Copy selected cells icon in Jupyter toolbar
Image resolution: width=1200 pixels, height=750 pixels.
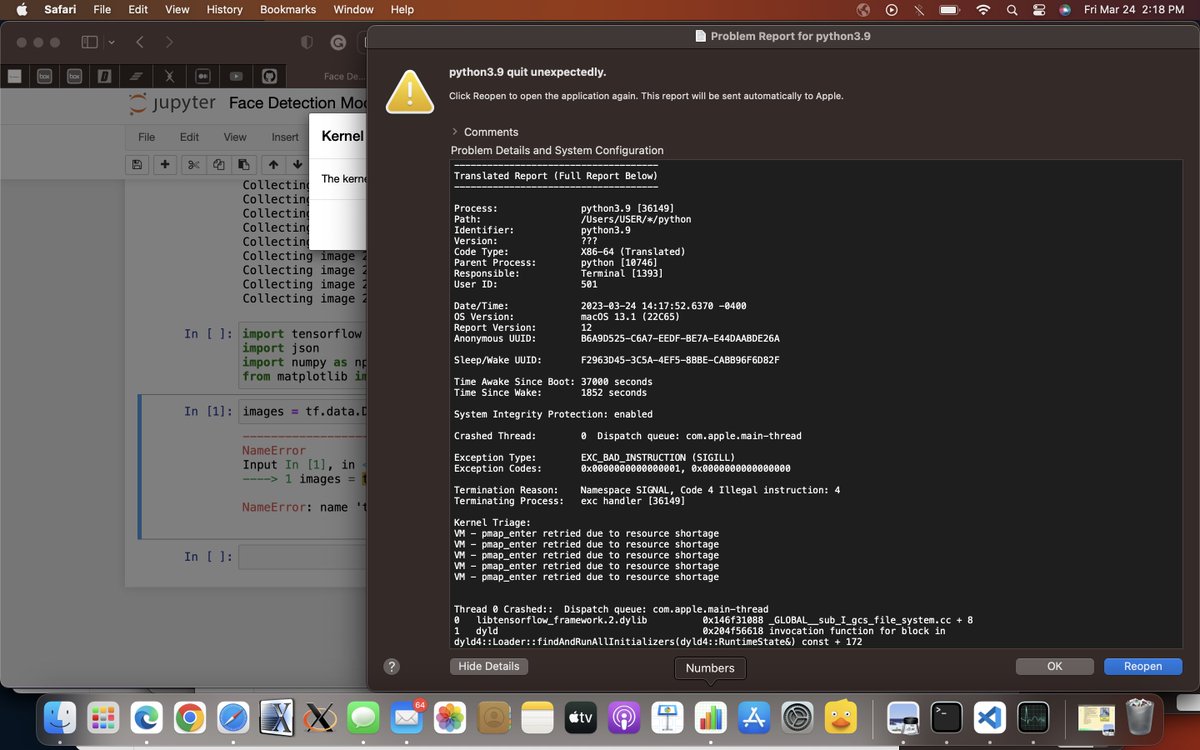point(218,165)
